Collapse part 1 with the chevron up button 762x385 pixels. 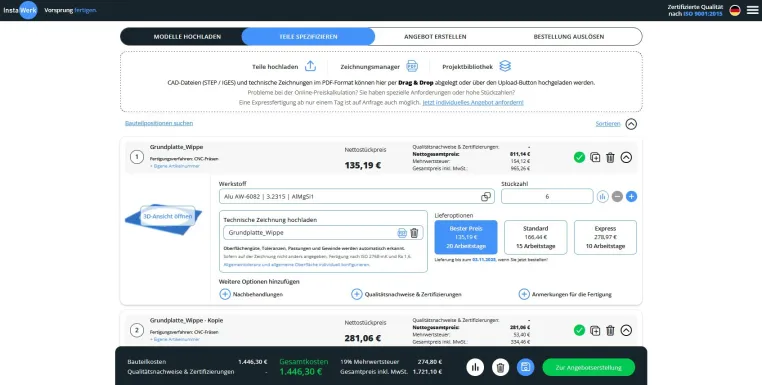(x=626, y=157)
